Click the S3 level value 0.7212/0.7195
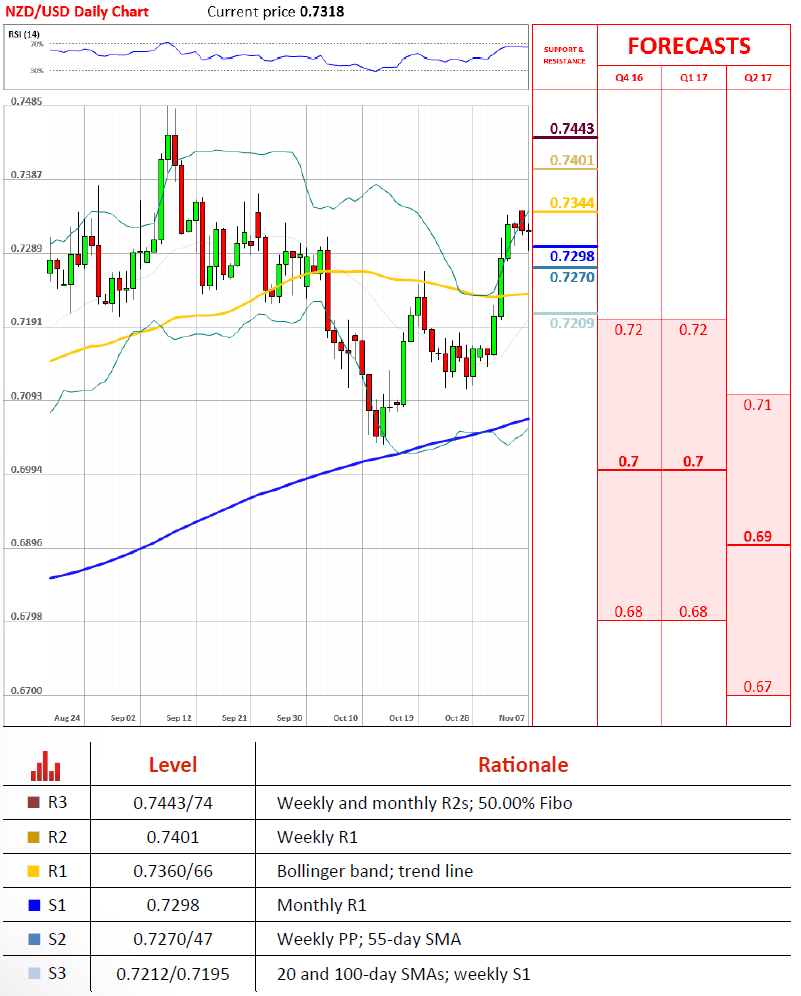Screen dimensions: 801x996 point(173,974)
